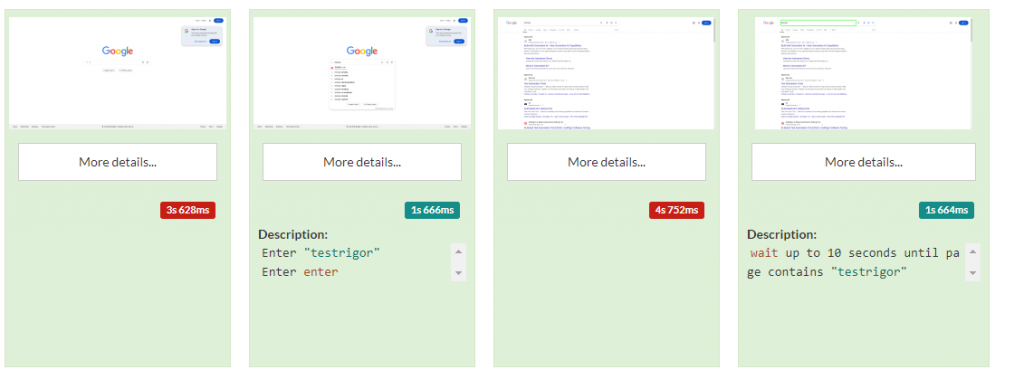
Task: Click the green 1s 666ms duration badge
Action: point(432,210)
